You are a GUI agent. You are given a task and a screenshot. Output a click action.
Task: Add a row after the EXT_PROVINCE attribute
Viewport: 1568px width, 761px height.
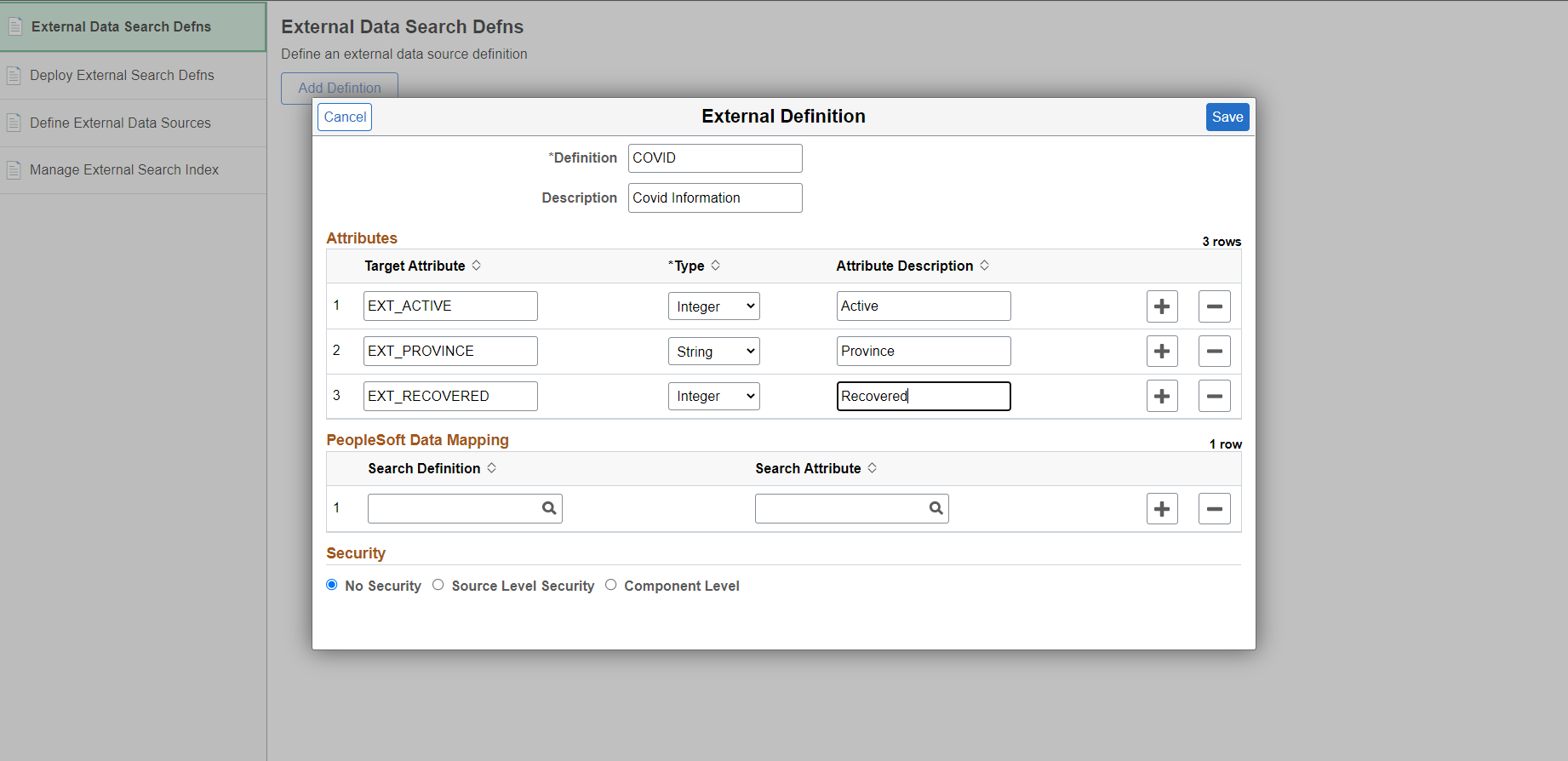tap(1162, 352)
